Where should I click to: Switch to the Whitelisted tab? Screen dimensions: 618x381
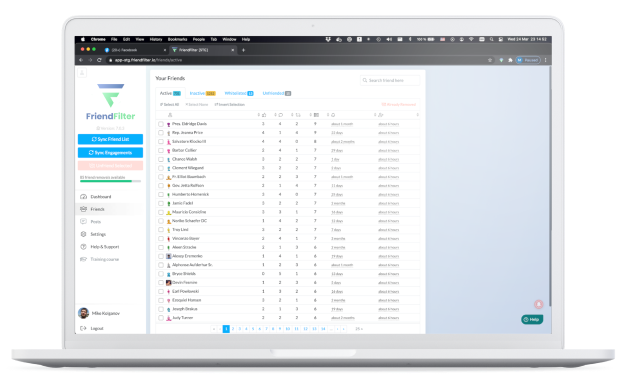239,93
